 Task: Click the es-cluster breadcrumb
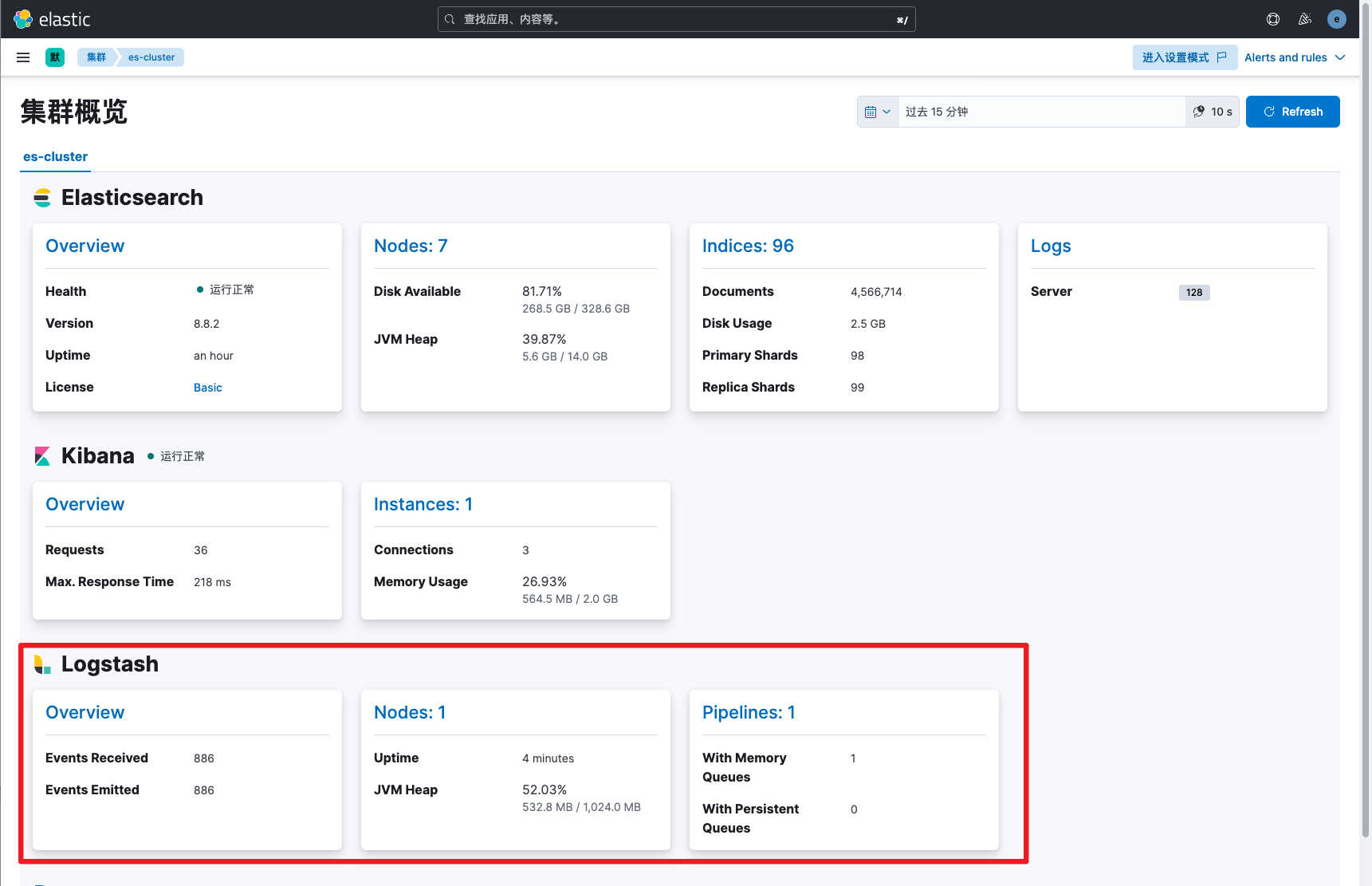[x=151, y=57]
